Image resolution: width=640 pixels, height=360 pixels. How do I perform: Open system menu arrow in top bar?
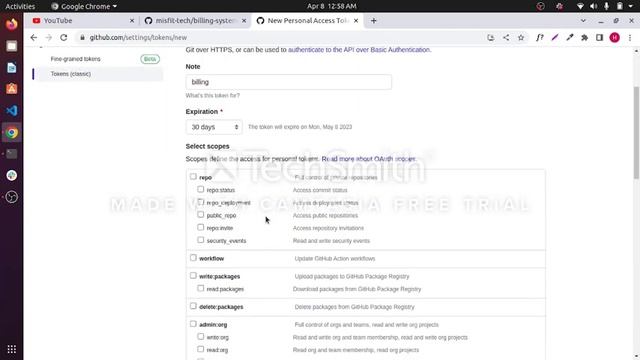pos(631,6)
